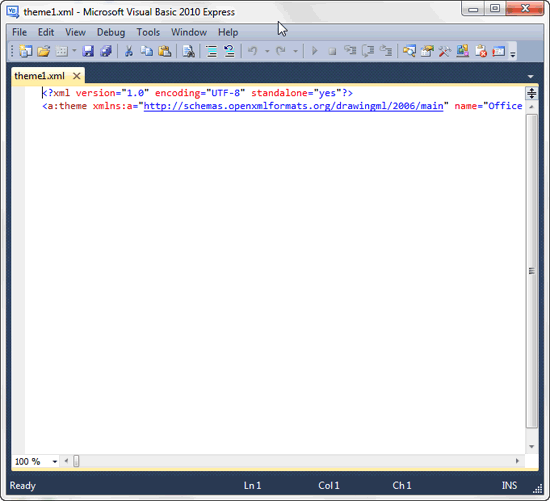The image size is (550, 501).
Task: Open the Help menu
Action: [228, 32]
